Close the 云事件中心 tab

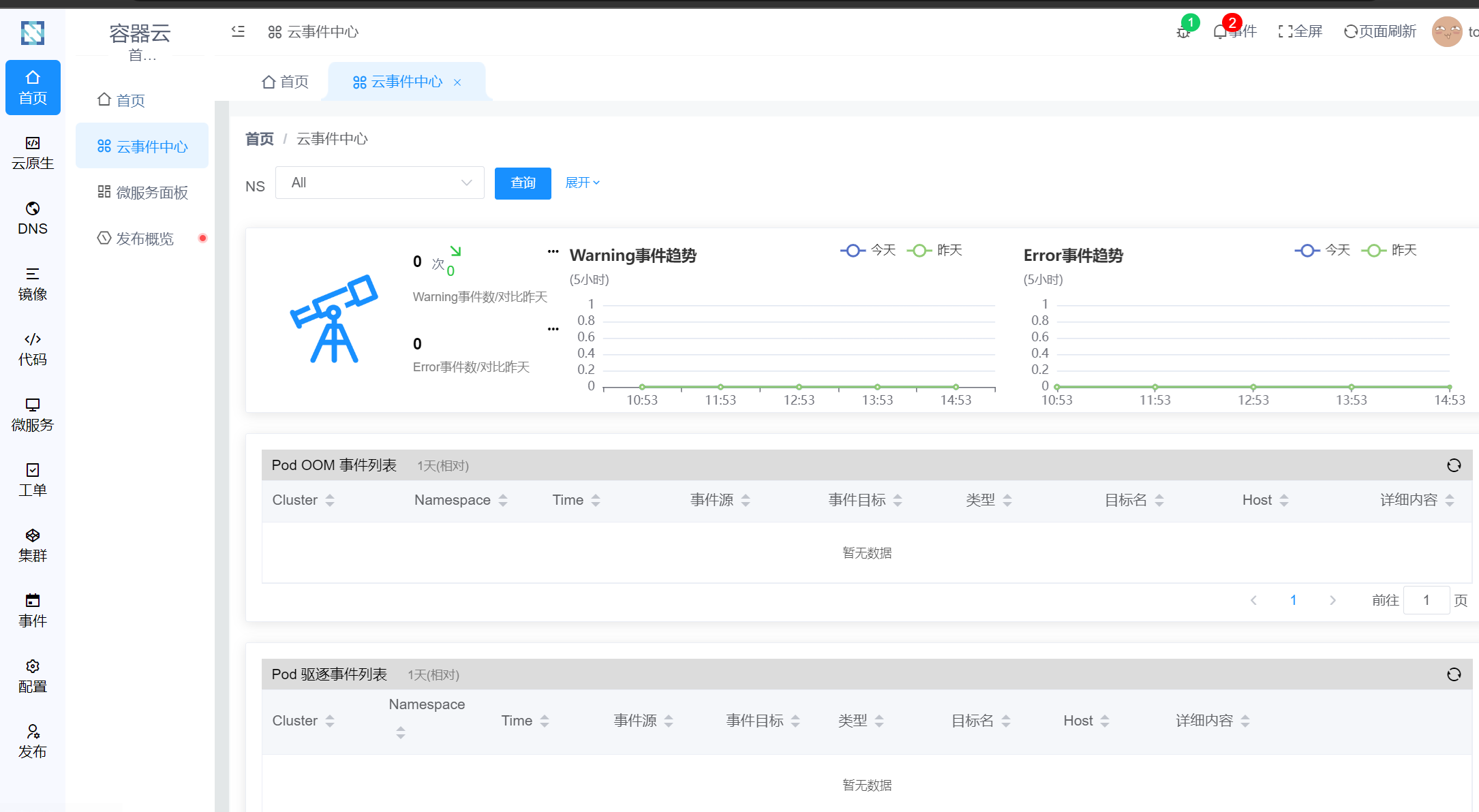(457, 82)
